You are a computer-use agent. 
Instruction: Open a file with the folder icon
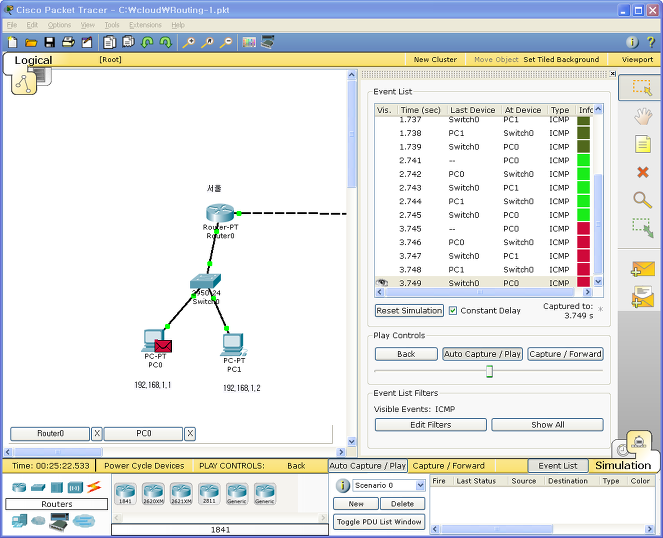[31, 42]
